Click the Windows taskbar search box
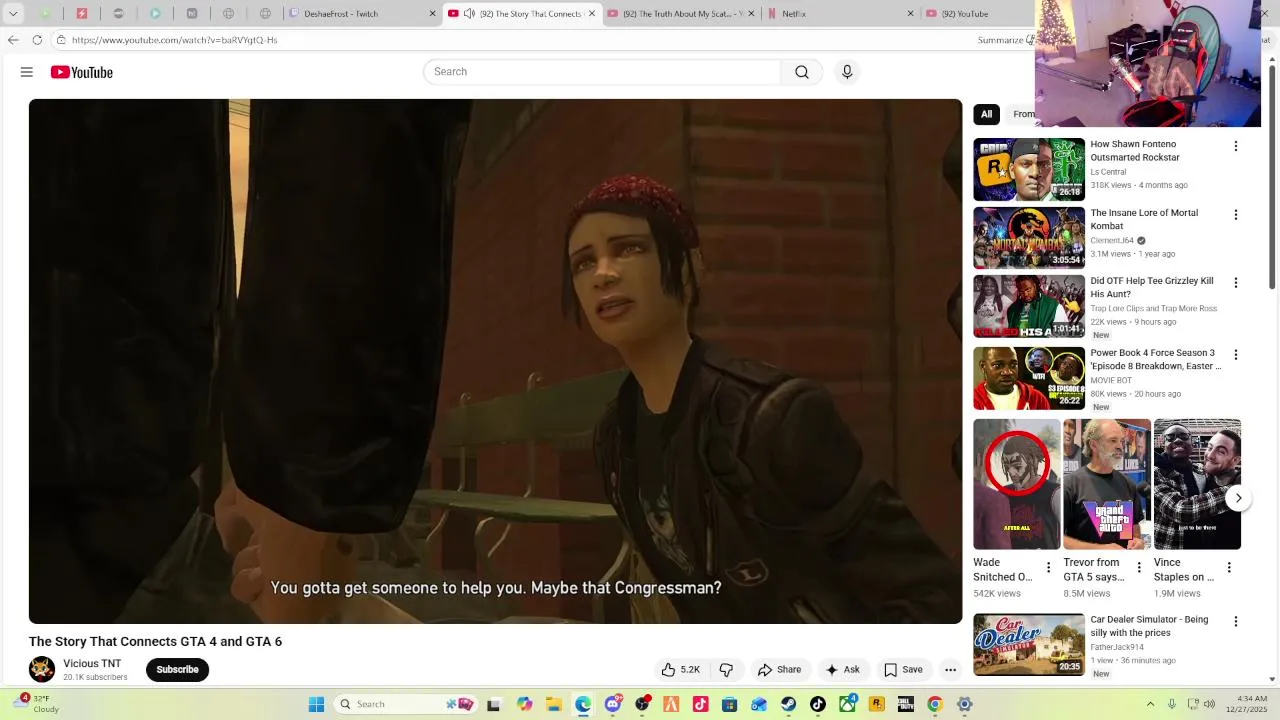This screenshot has width=1280, height=720. tap(405, 704)
